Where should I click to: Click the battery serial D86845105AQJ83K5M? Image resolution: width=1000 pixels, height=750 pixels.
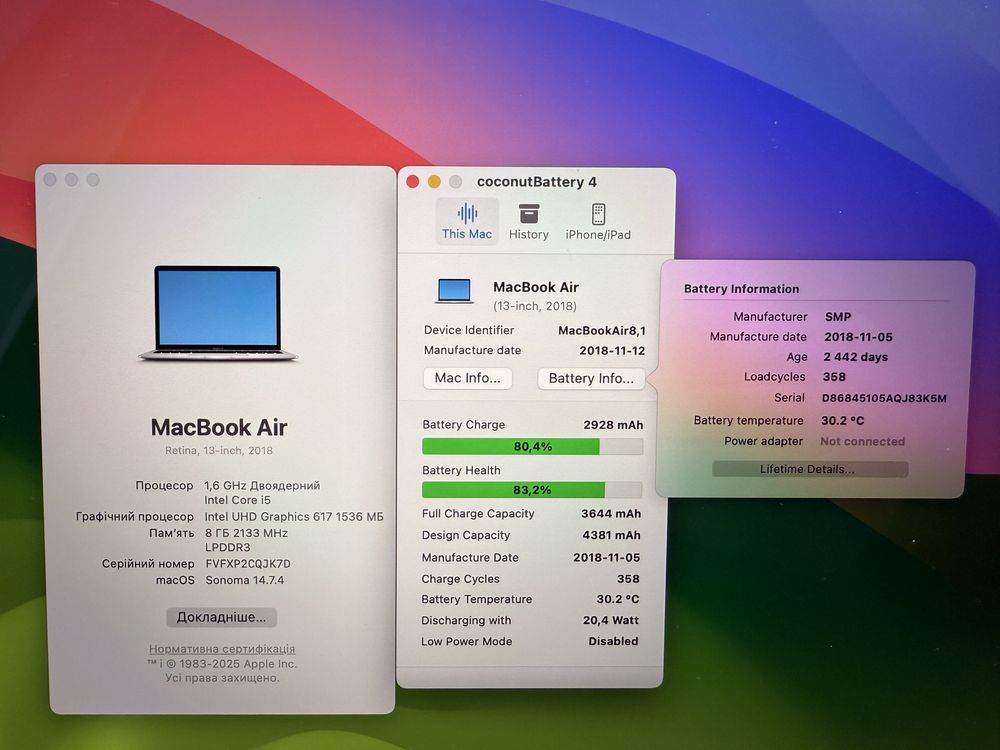point(884,398)
